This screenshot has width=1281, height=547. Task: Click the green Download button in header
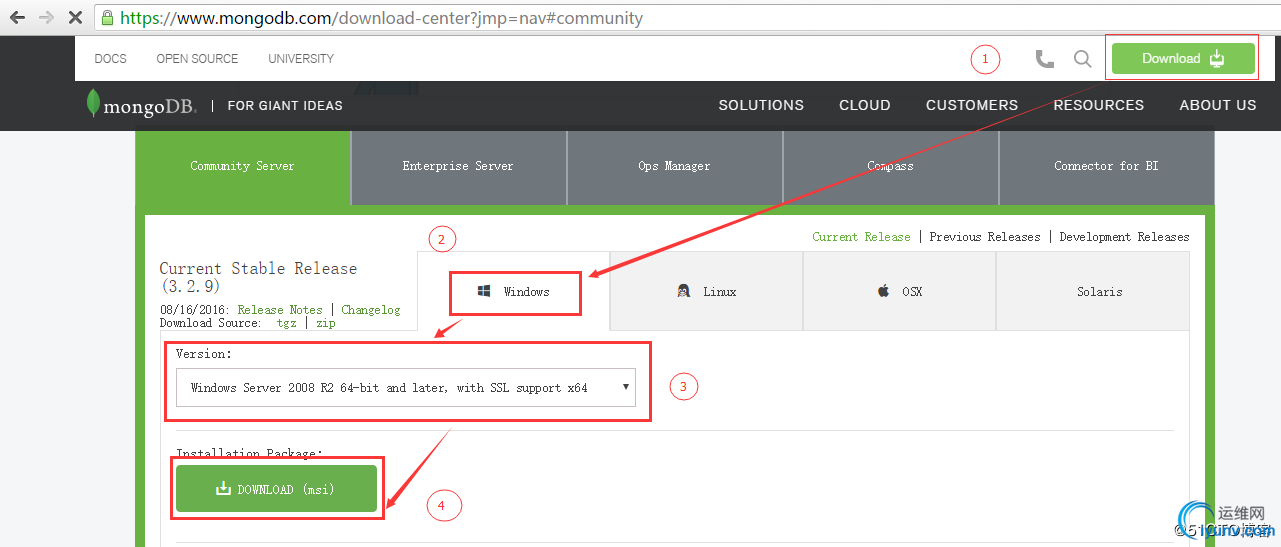(x=1183, y=58)
